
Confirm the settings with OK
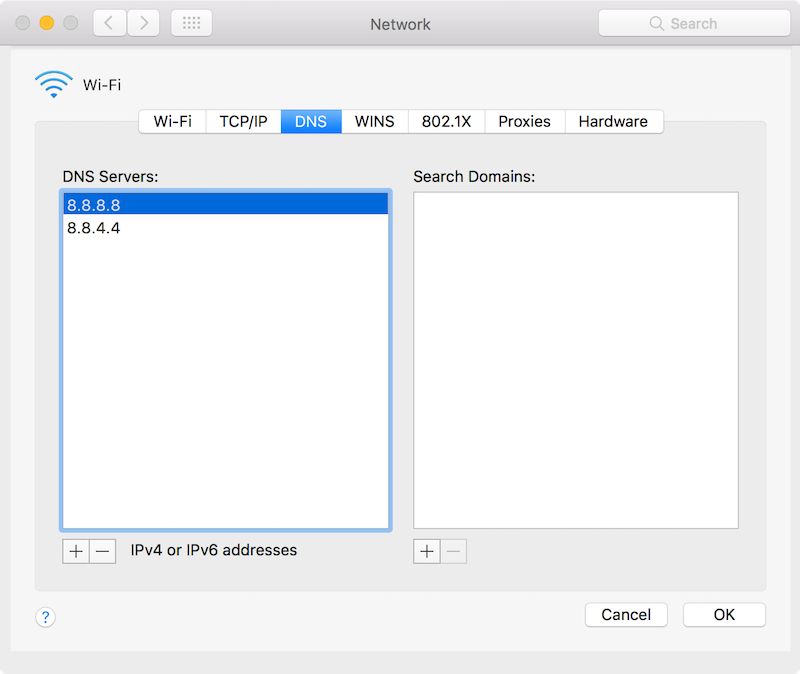coord(724,615)
